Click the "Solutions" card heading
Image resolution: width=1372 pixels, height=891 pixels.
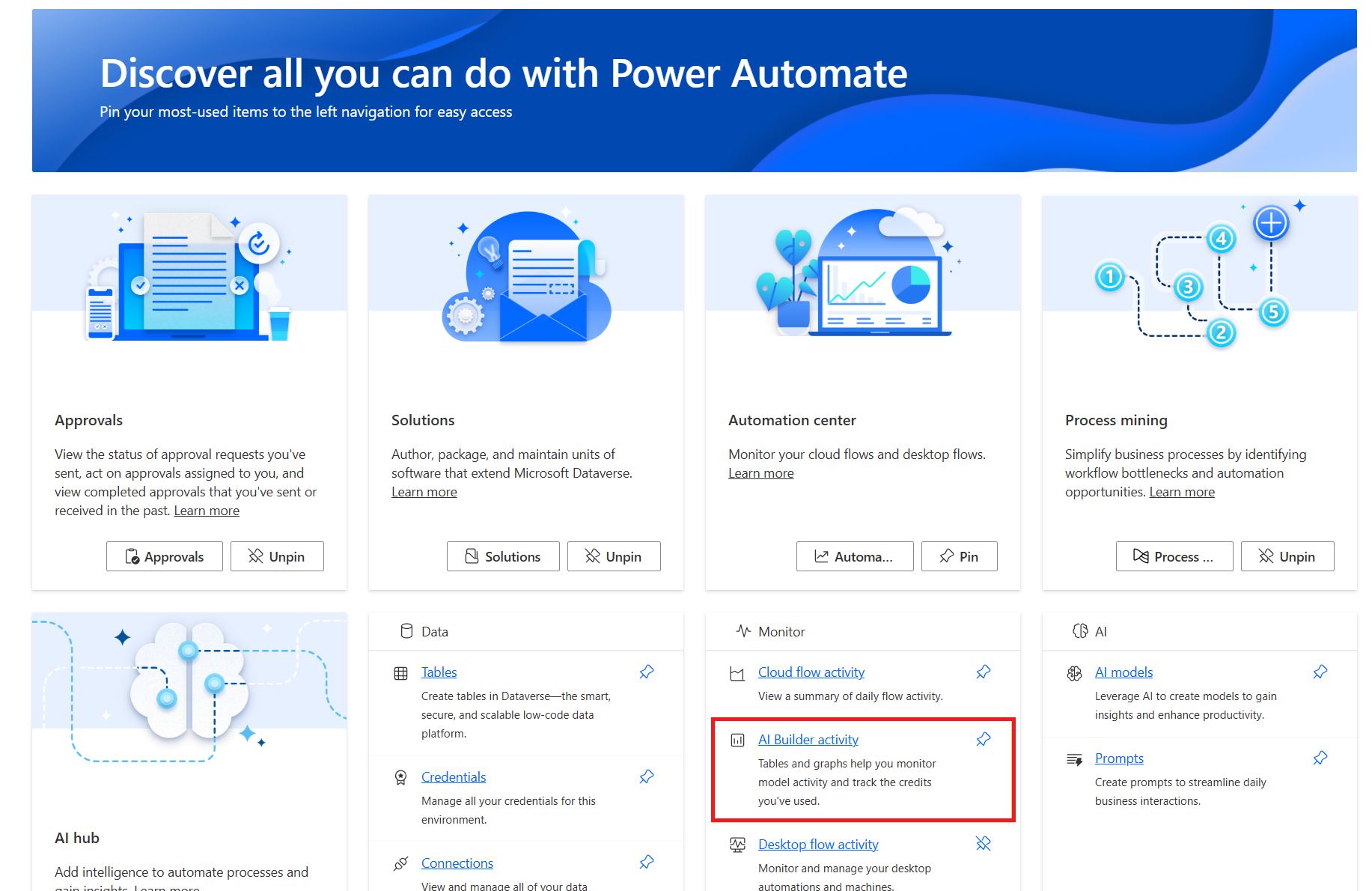click(423, 420)
